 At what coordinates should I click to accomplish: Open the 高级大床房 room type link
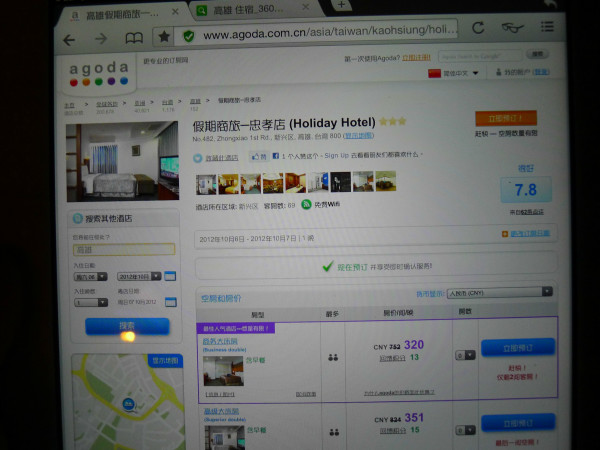(x=221, y=411)
